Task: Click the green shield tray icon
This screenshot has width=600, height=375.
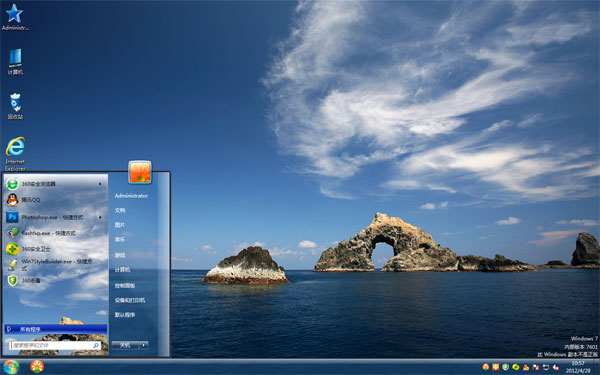Action: click(x=505, y=367)
